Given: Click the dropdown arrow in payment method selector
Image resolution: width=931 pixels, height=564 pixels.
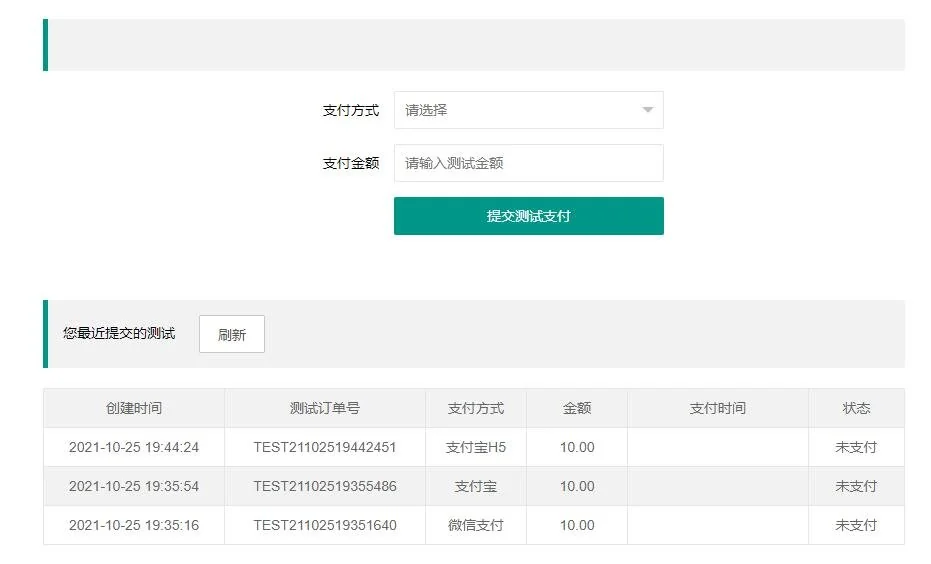Looking at the screenshot, I should (x=647, y=110).
